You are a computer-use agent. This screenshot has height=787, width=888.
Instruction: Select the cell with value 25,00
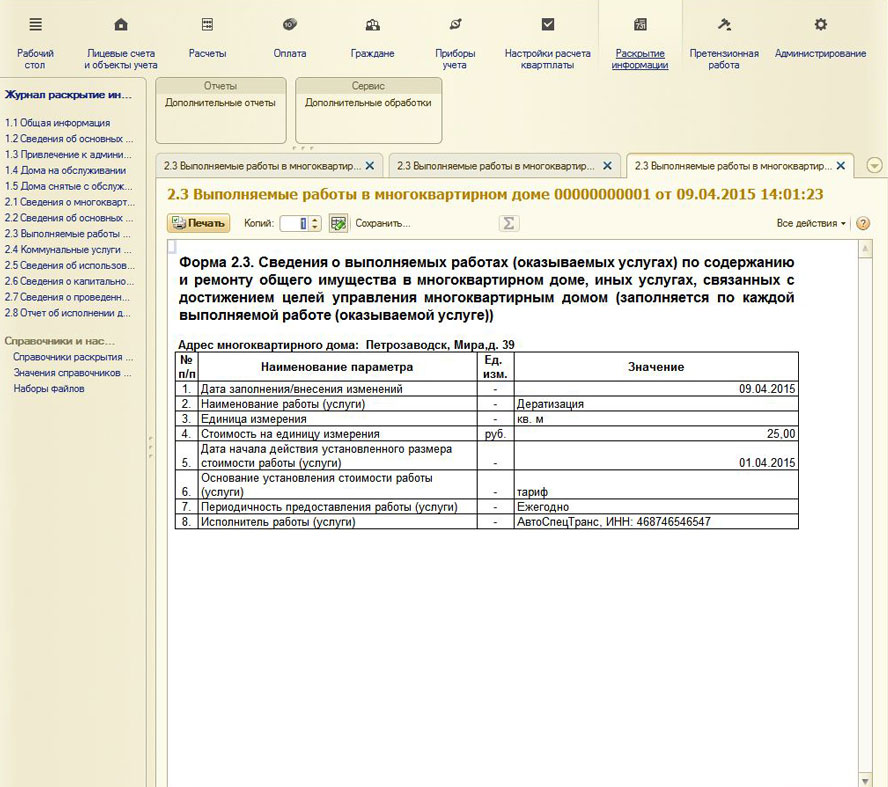point(656,434)
